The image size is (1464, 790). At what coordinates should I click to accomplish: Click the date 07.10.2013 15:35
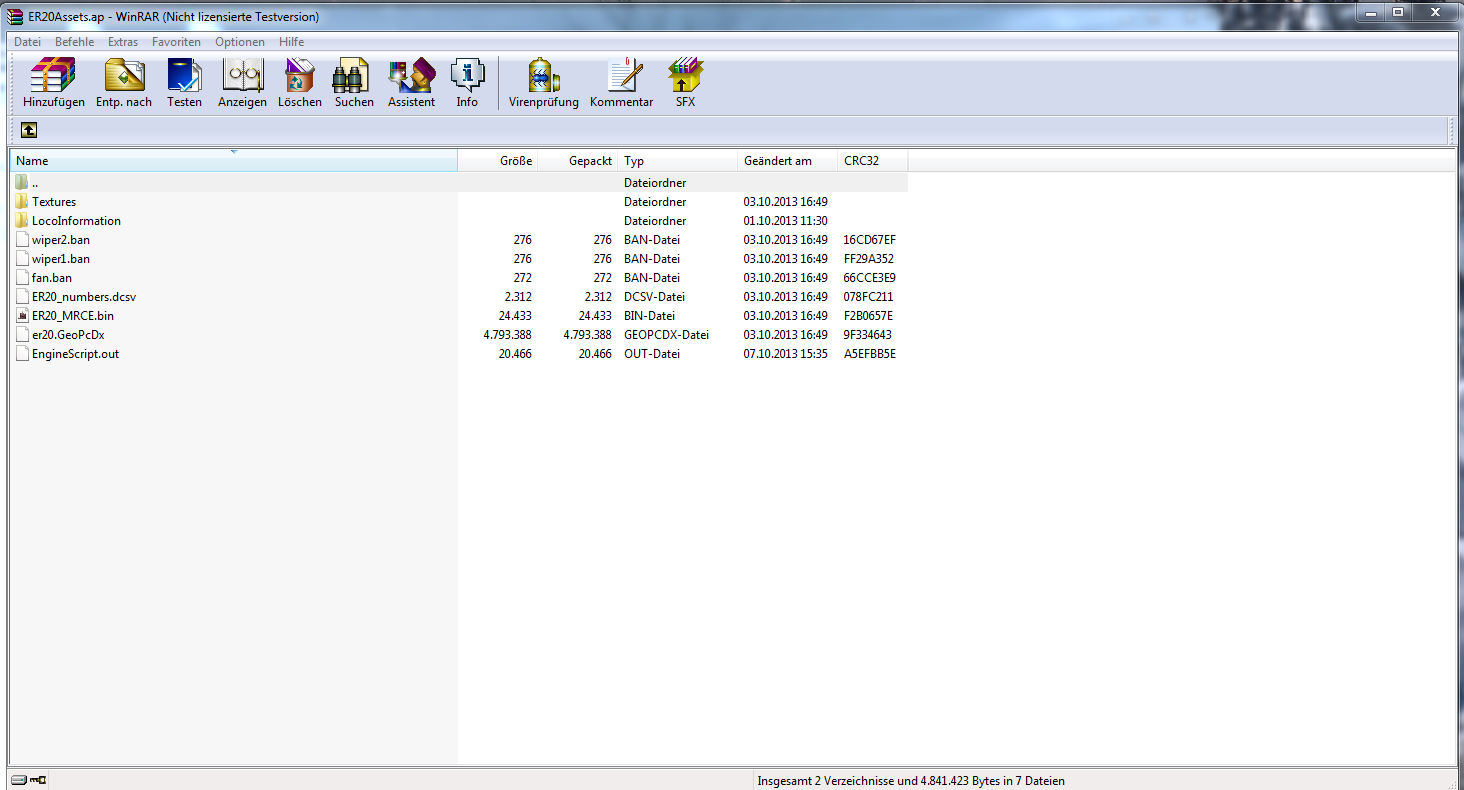click(x=786, y=354)
